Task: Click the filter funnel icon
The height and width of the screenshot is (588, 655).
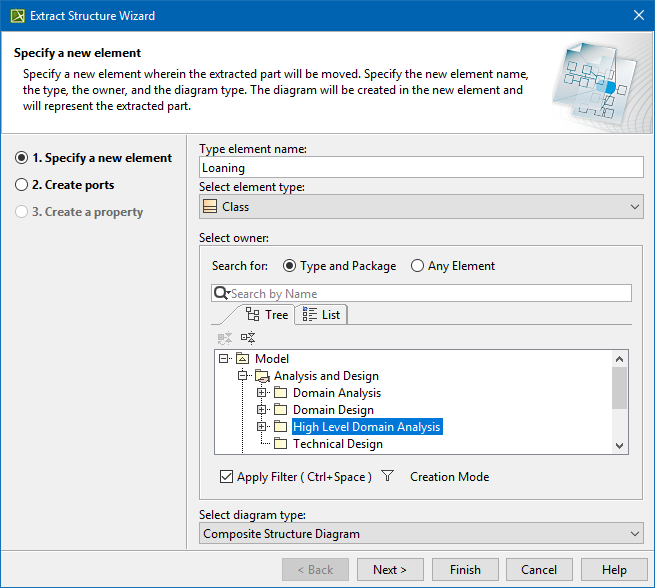Action: pyautogui.click(x=388, y=477)
